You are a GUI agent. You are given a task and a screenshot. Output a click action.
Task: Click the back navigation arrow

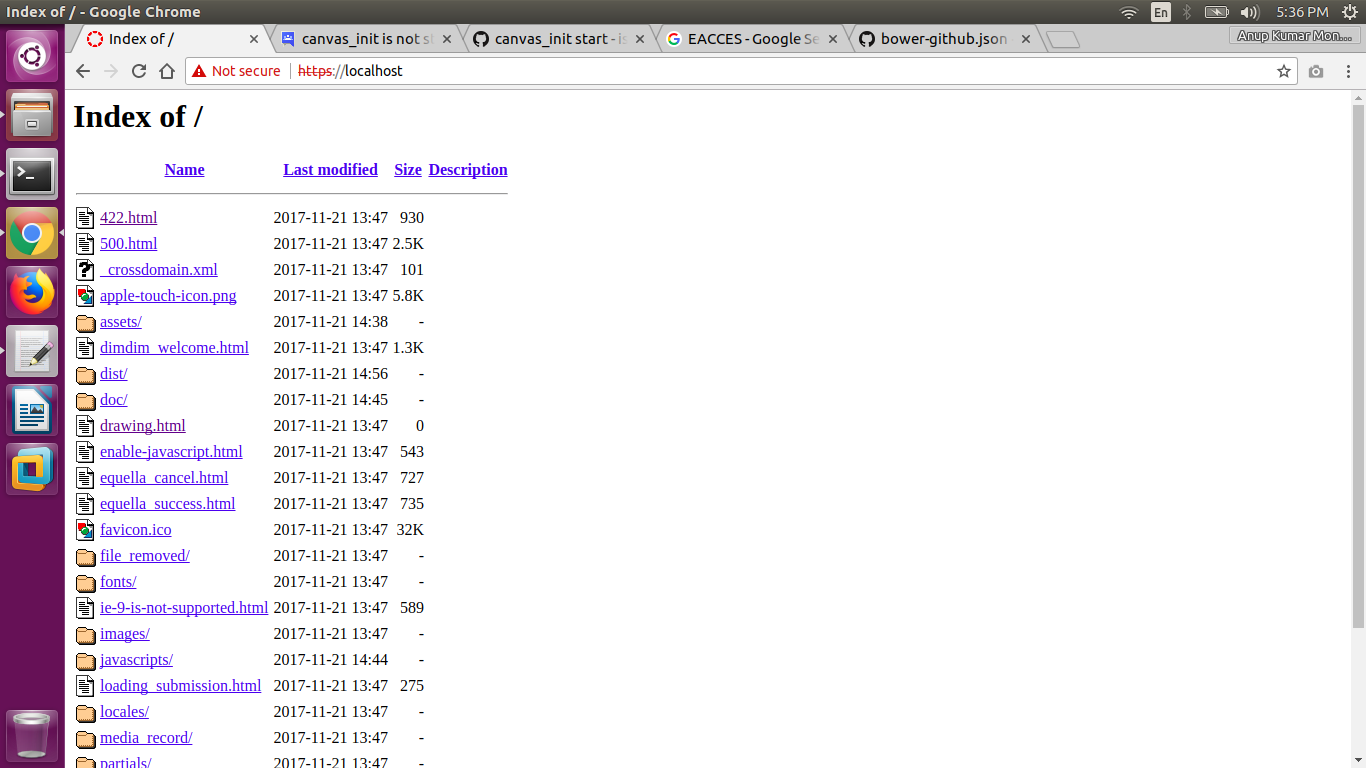[82, 71]
